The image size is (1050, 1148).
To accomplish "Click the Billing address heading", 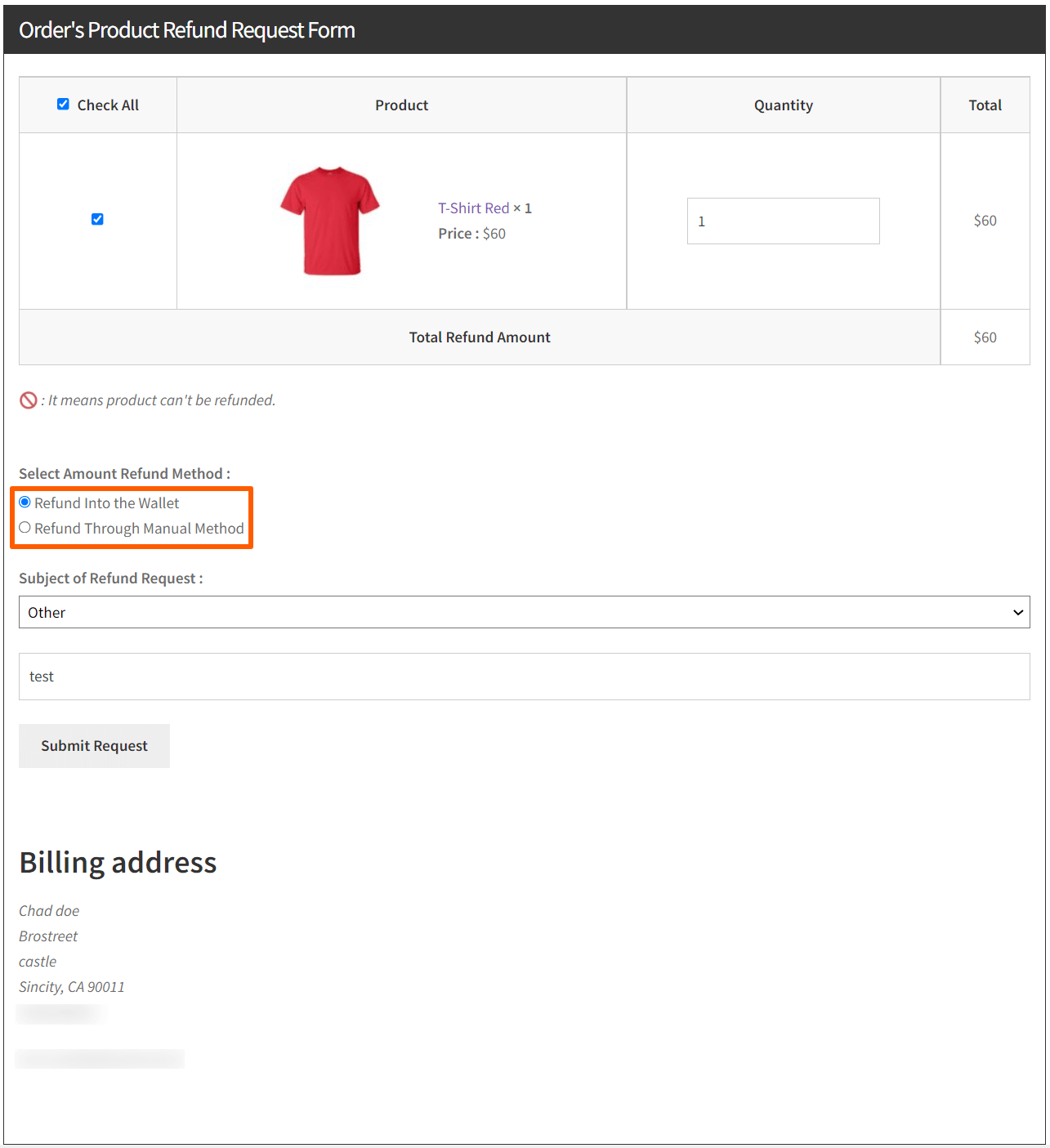I will (118, 863).
